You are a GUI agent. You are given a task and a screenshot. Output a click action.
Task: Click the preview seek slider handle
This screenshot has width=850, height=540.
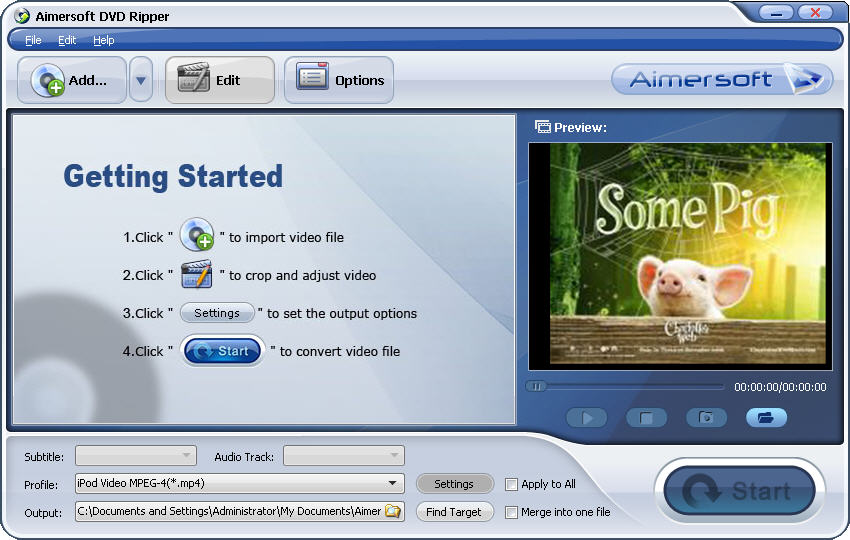(536, 387)
